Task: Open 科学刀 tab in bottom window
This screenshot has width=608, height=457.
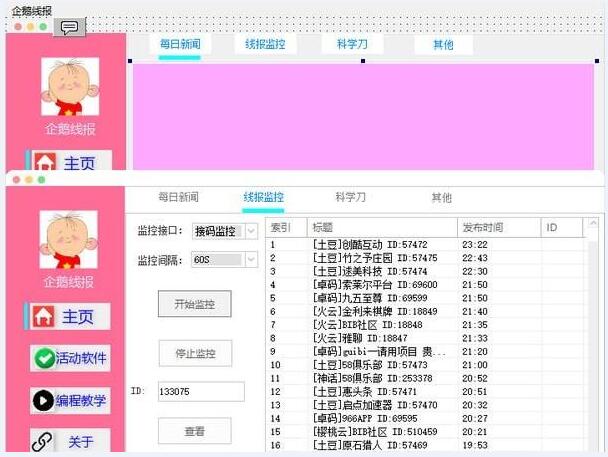Action: (x=351, y=197)
